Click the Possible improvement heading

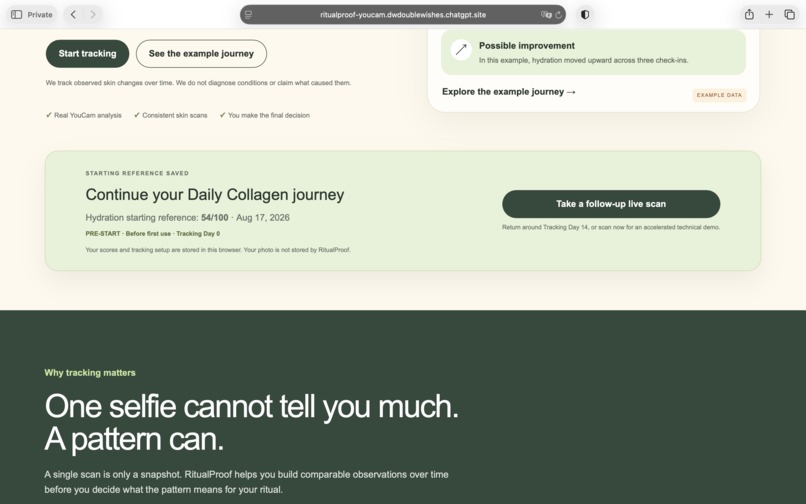coord(527,46)
